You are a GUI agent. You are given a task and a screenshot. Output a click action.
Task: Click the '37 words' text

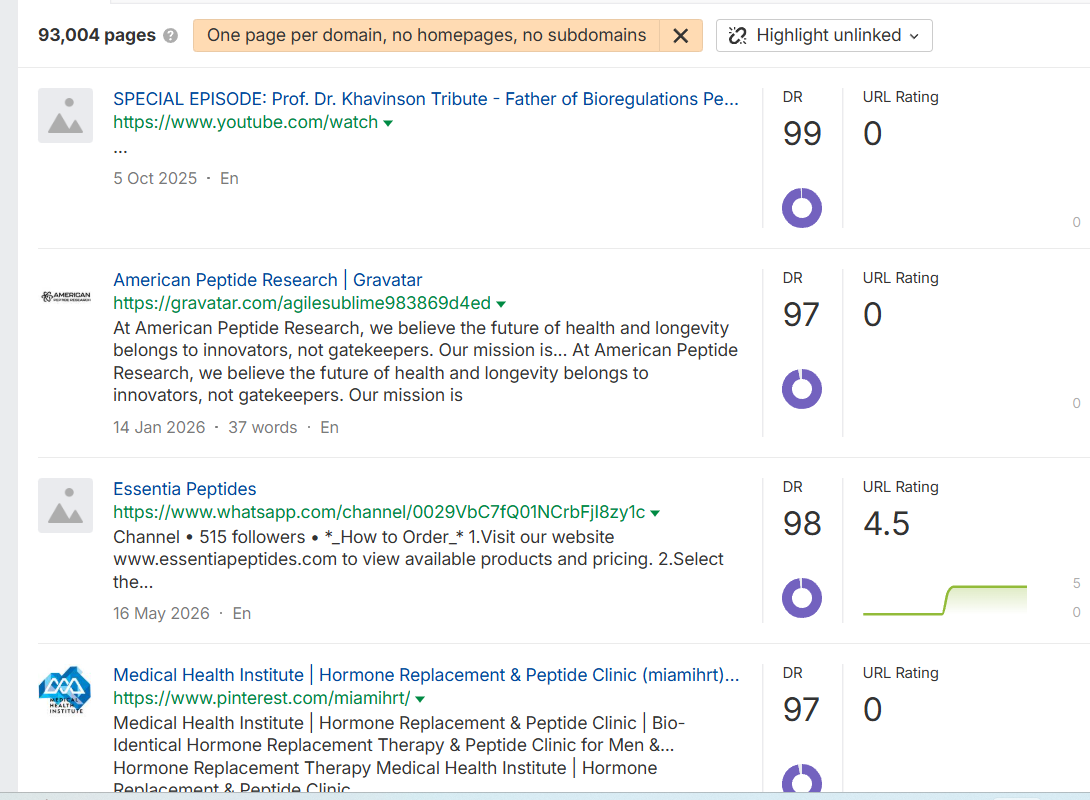point(263,427)
